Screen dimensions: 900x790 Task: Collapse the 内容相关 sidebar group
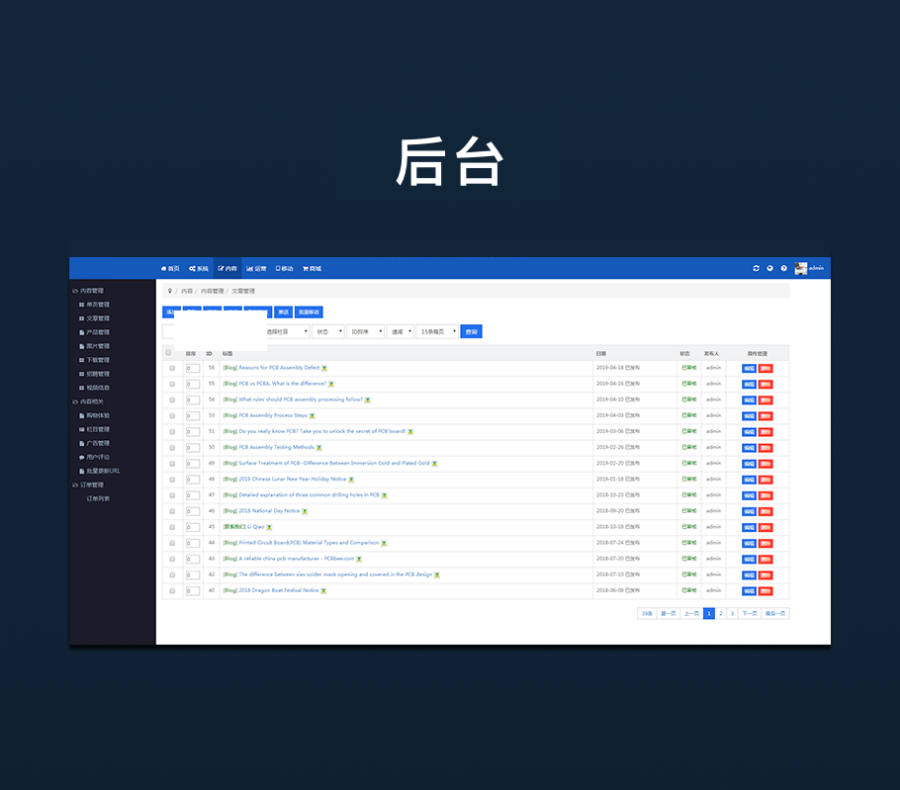tap(88, 402)
